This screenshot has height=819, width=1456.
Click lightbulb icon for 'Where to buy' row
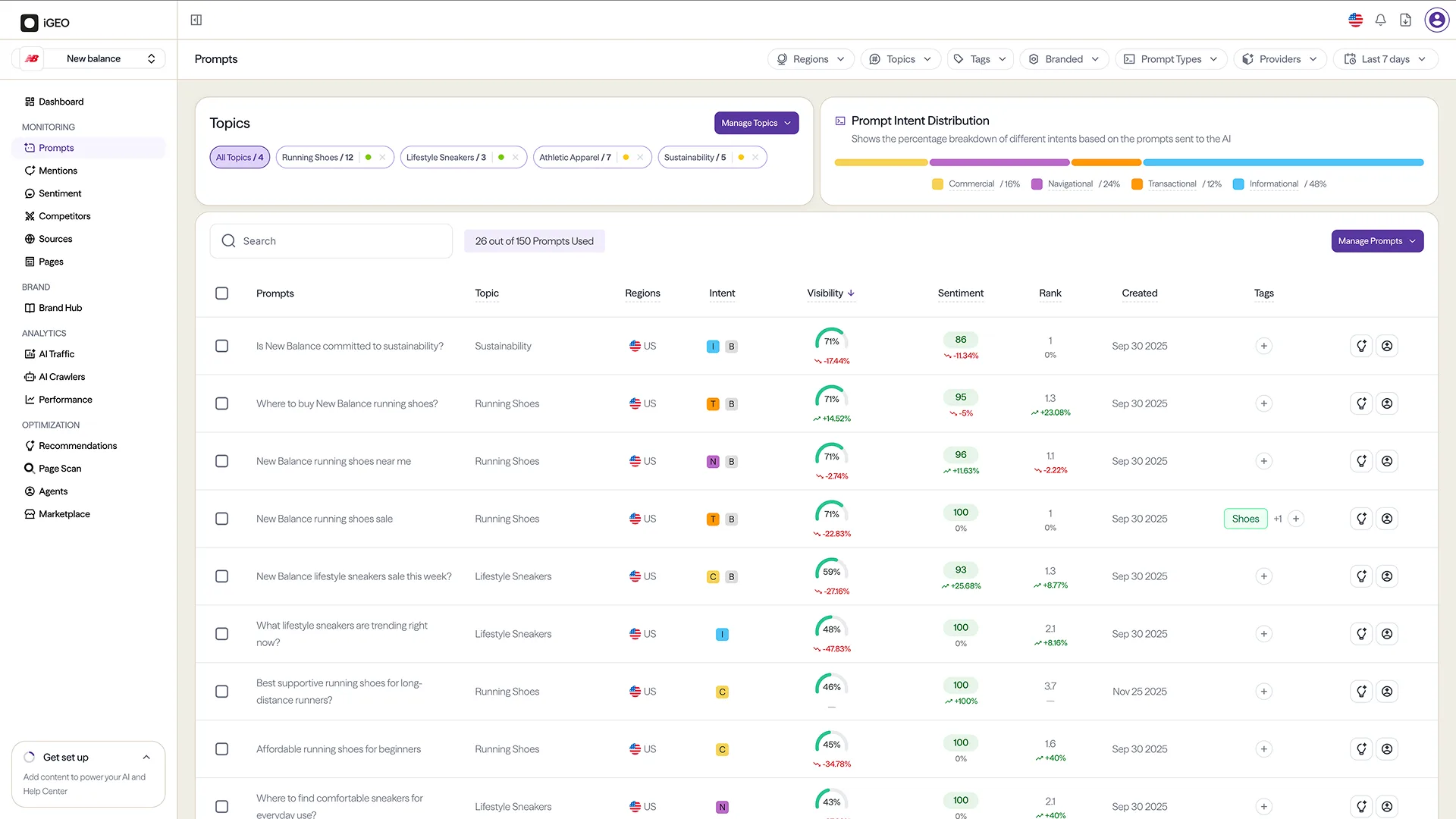coord(1362,403)
